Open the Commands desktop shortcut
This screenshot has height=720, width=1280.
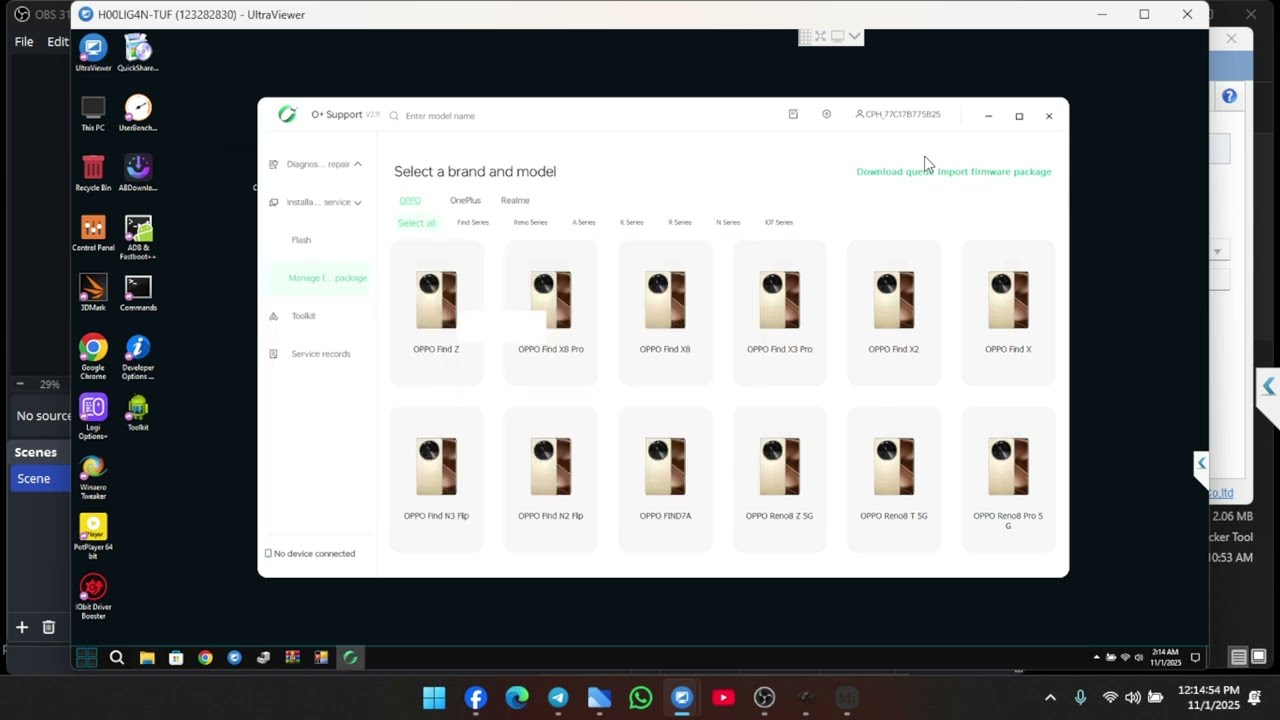138,293
